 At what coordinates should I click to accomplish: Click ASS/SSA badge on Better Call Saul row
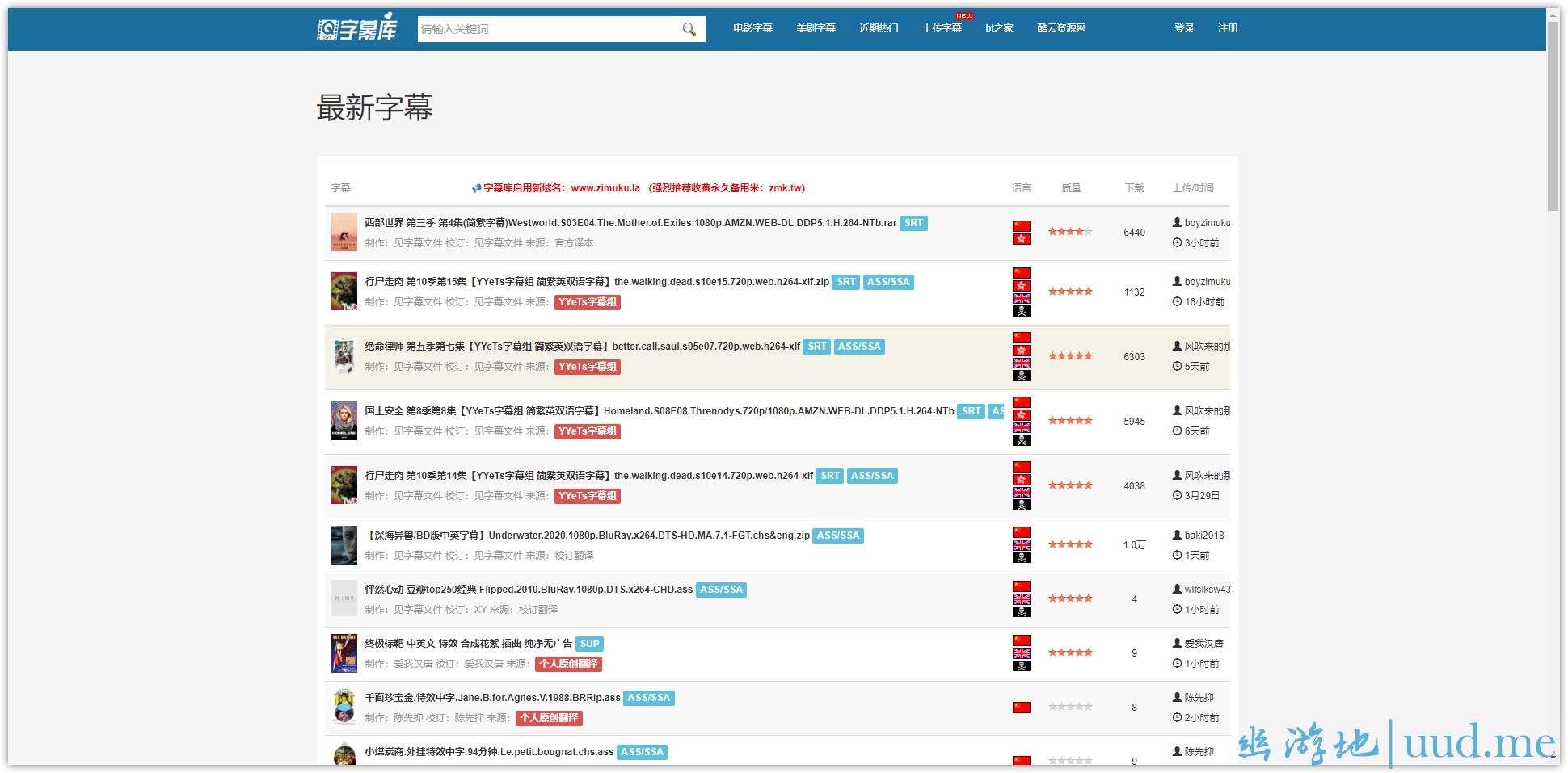(859, 347)
